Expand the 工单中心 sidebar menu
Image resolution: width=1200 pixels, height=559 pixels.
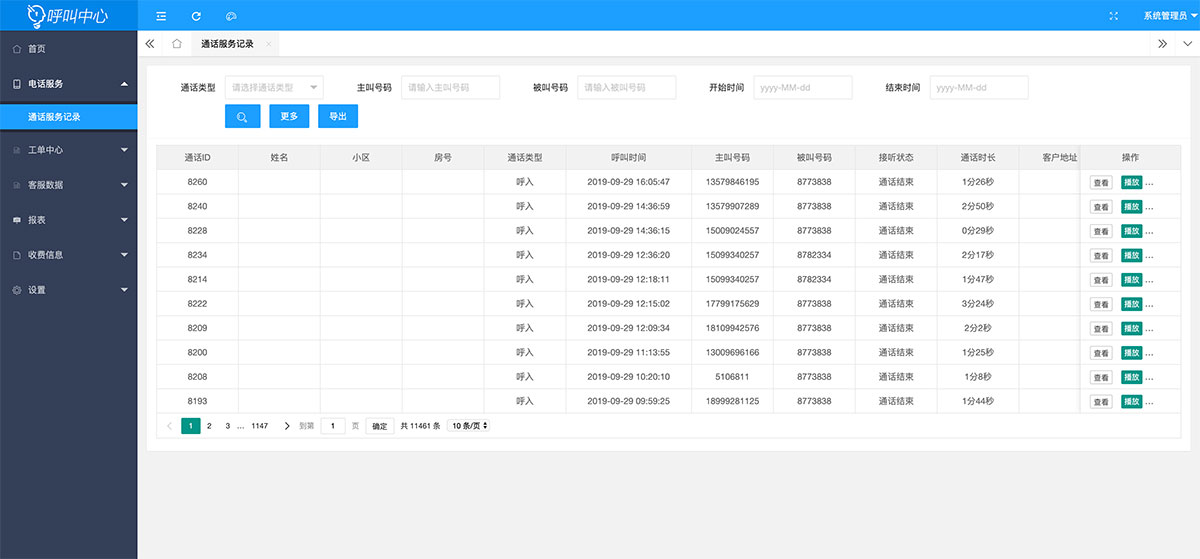click(68, 150)
